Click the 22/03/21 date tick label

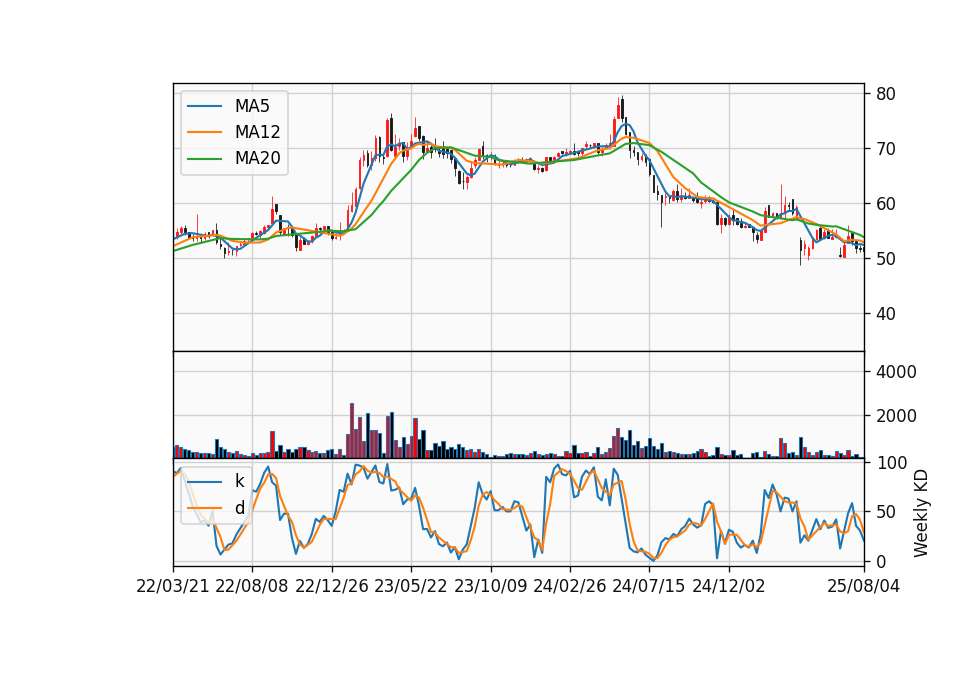(x=173, y=586)
